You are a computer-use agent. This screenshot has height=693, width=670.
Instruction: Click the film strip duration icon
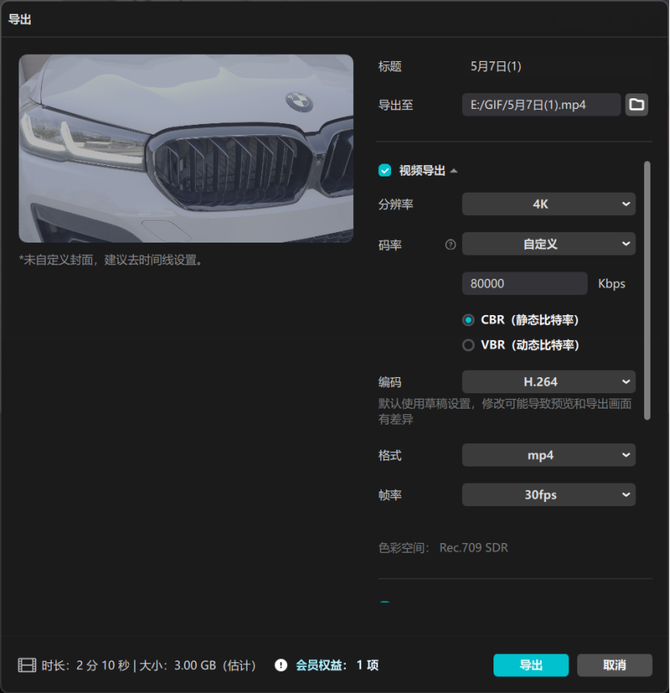27,665
